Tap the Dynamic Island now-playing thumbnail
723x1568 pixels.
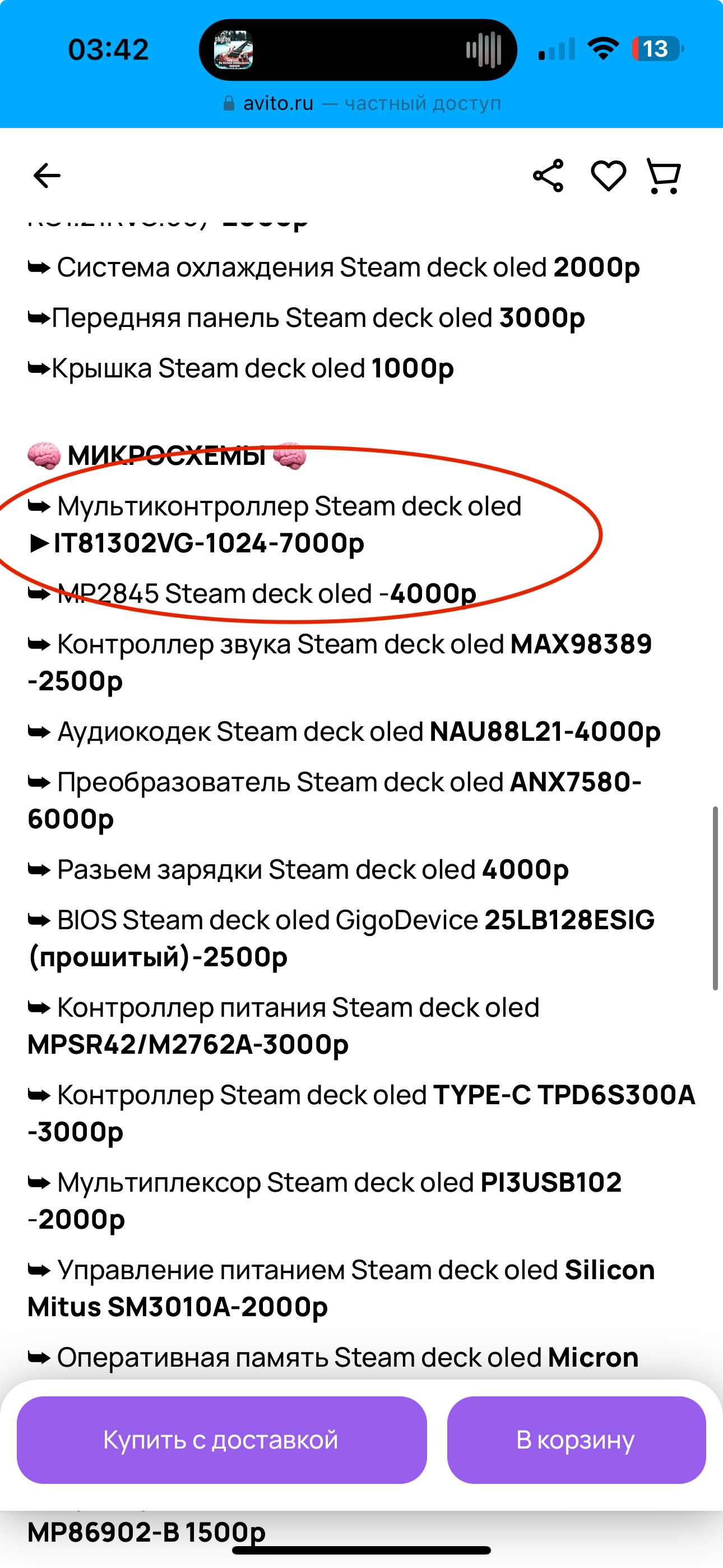[234, 50]
